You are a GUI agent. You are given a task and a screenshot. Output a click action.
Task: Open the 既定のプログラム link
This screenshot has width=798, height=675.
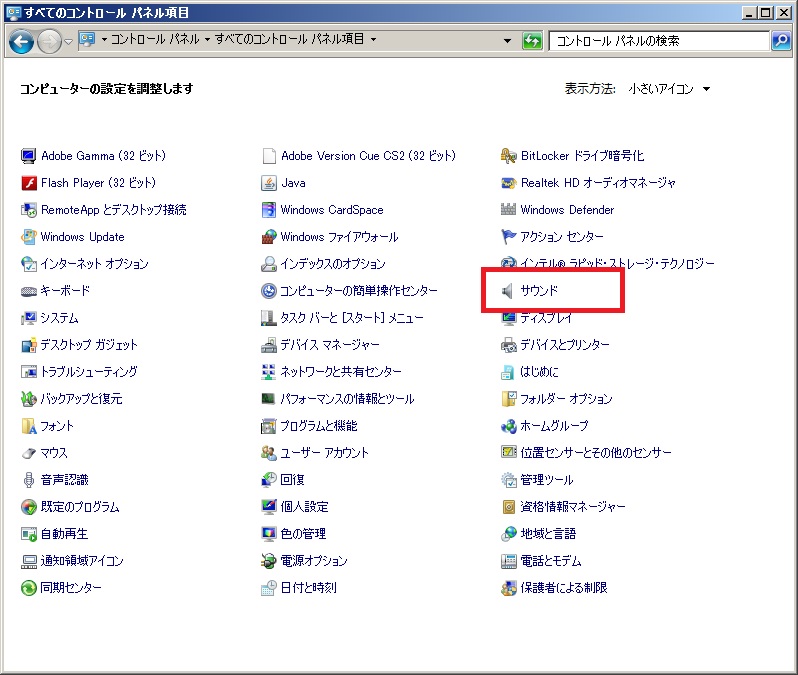pyautogui.click(x=80, y=507)
